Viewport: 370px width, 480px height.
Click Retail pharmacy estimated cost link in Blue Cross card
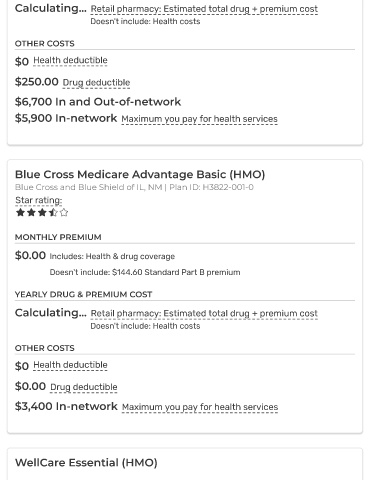[x=204, y=314]
